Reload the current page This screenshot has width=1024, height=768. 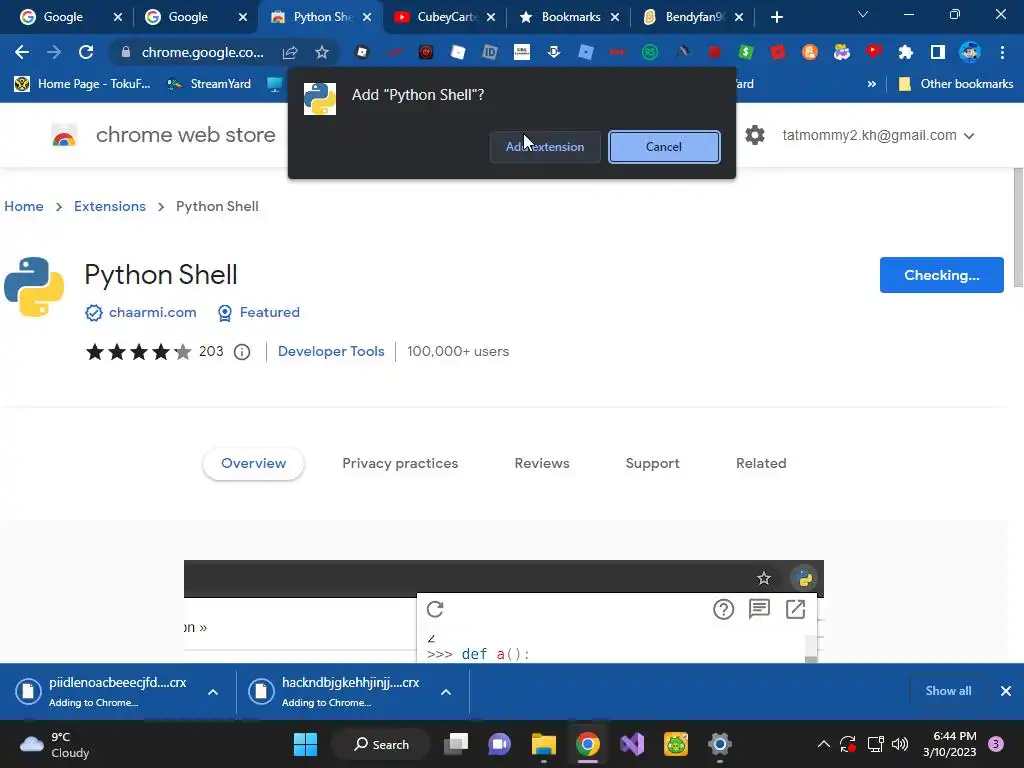[x=86, y=52]
